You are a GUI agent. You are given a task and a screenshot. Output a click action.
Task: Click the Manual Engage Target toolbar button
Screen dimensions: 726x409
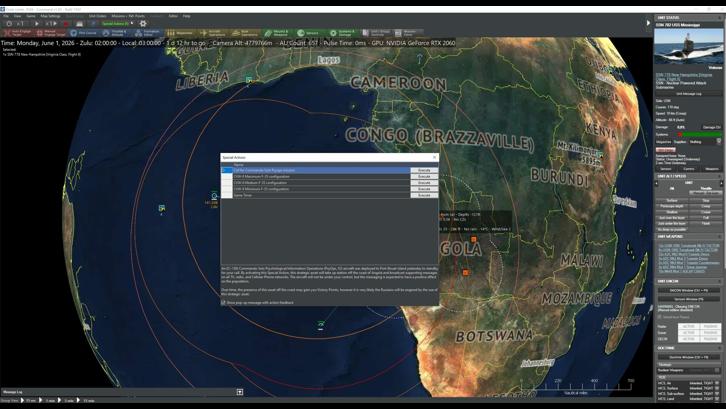tap(50, 33)
